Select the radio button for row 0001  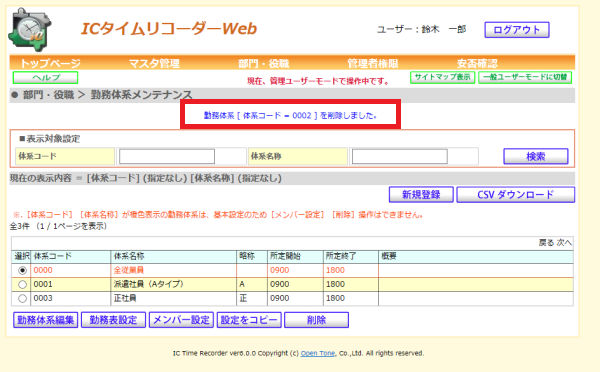[x=22, y=284]
